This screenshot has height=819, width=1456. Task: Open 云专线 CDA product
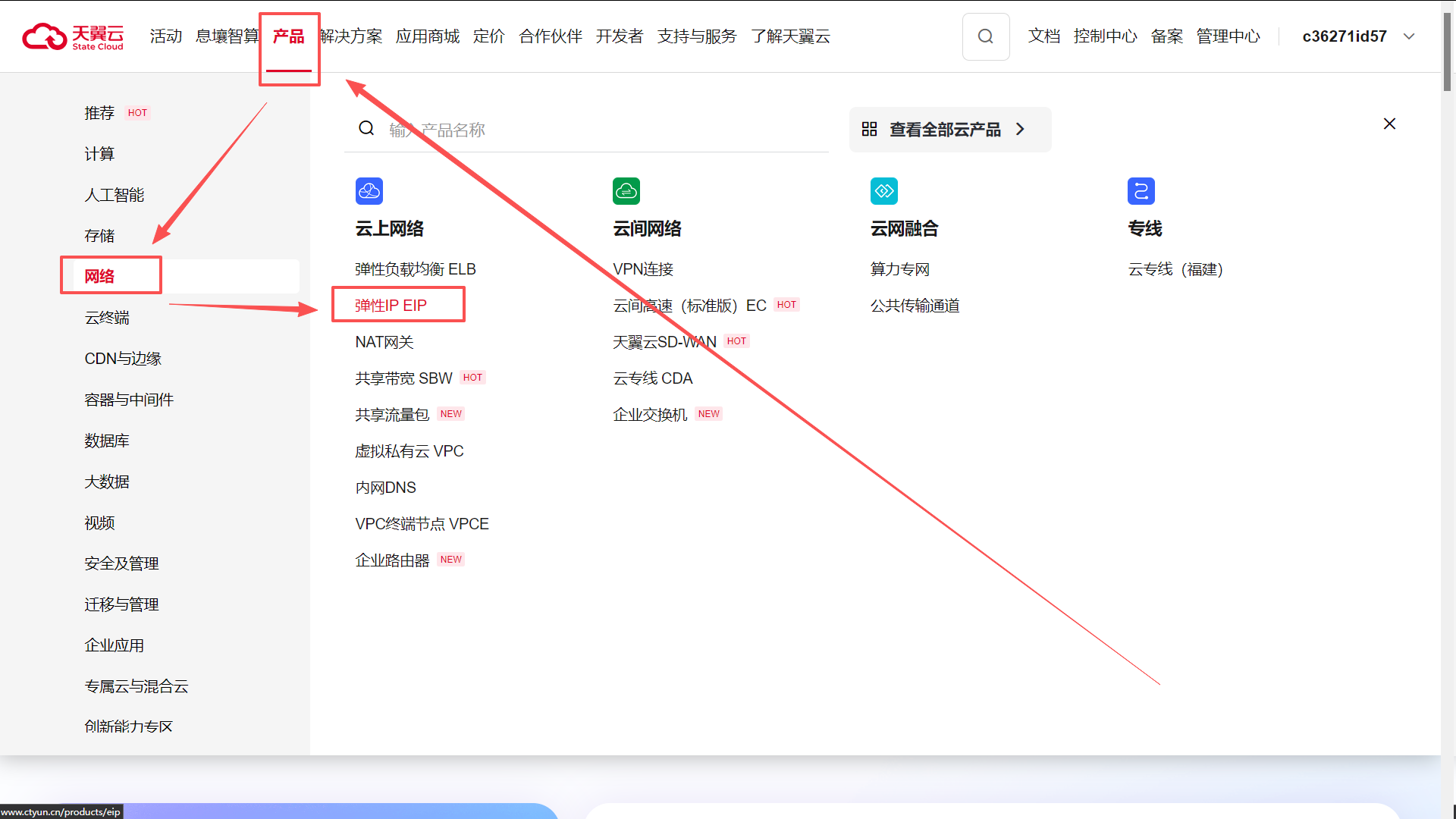click(653, 378)
